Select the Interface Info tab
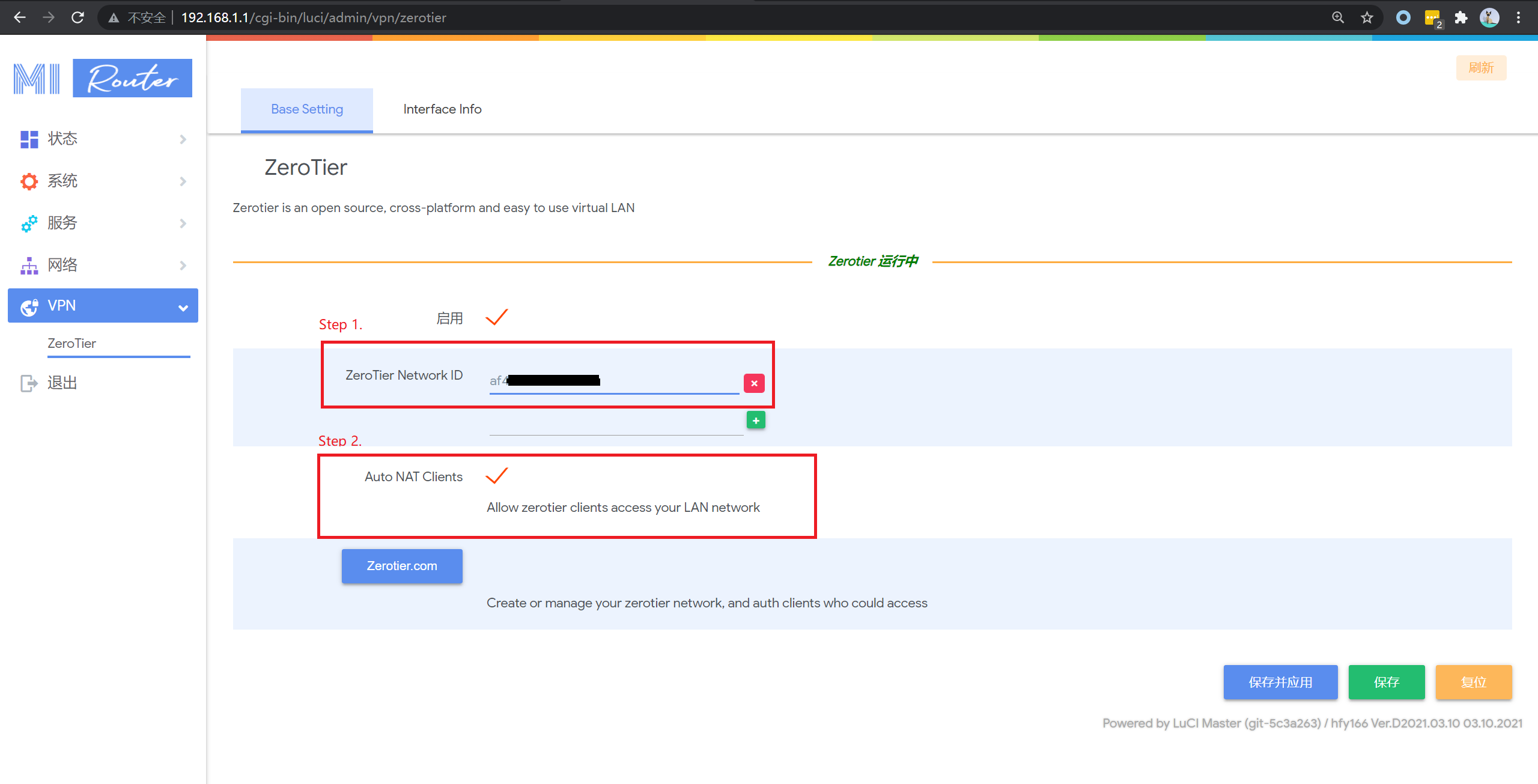This screenshot has width=1538, height=784. (x=441, y=109)
